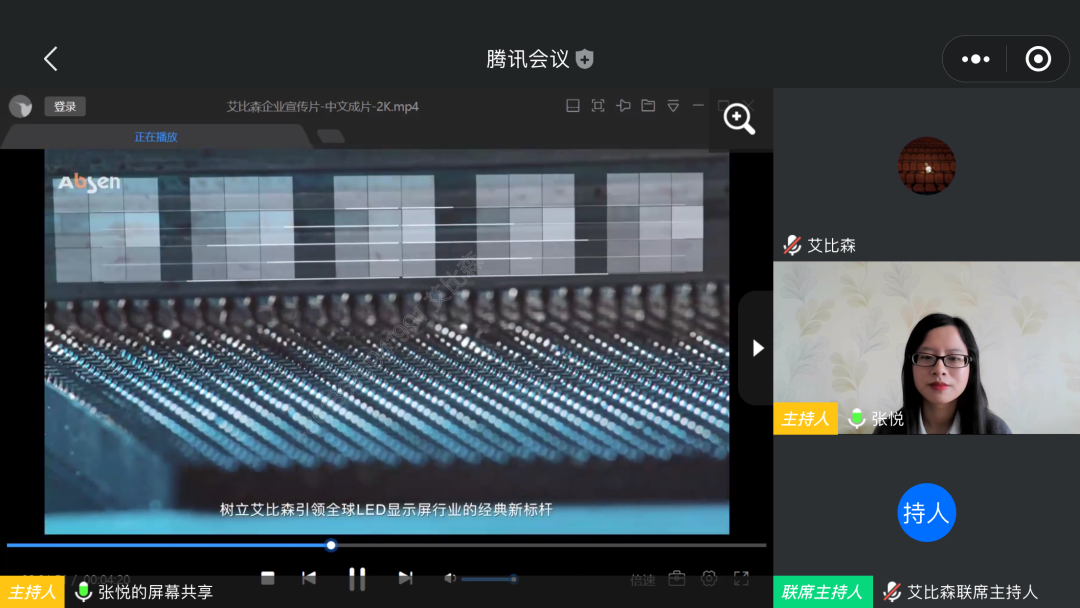
Task: Click the 登录 login button
Action: pos(65,106)
